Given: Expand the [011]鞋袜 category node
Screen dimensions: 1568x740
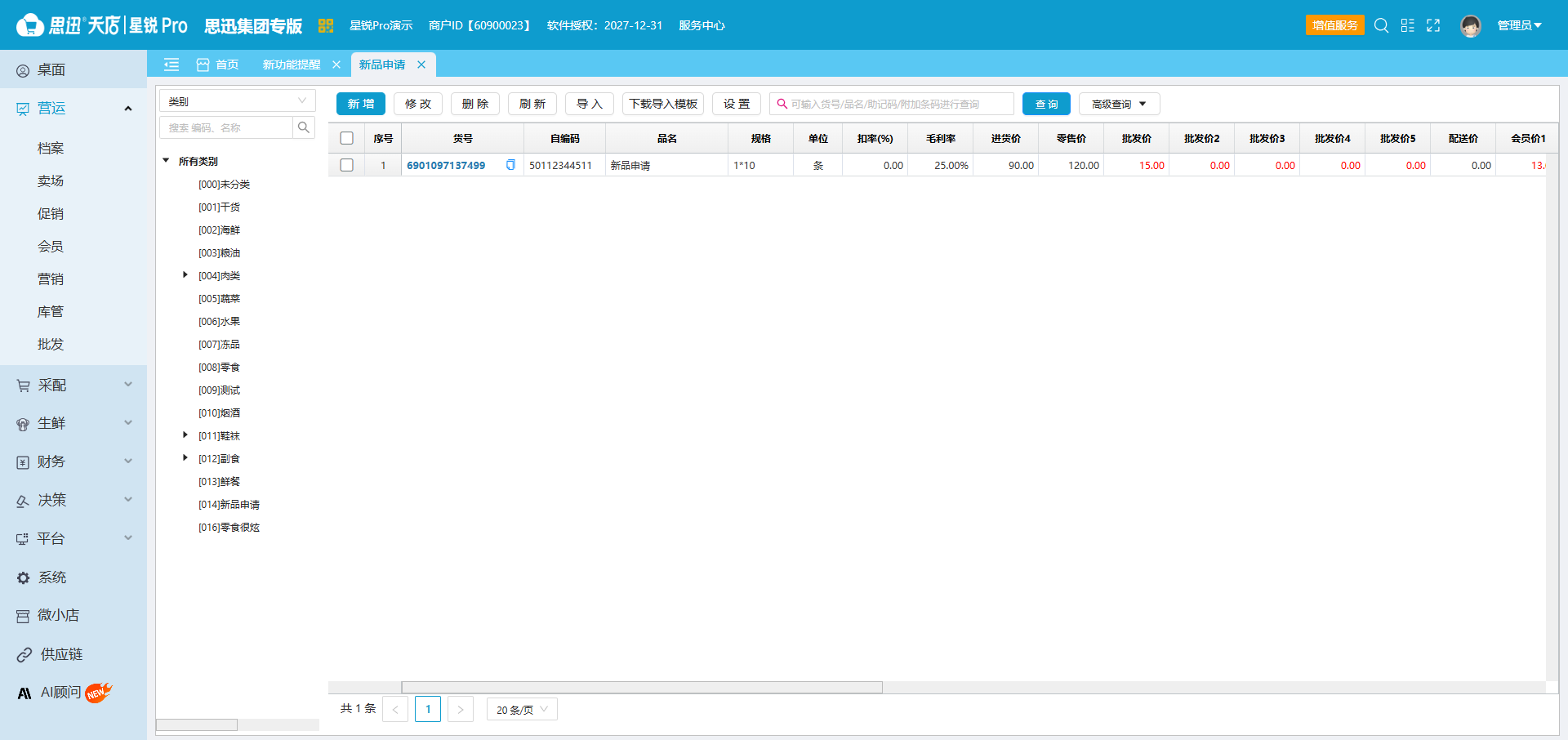Looking at the screenshot, I should (185, 435).
